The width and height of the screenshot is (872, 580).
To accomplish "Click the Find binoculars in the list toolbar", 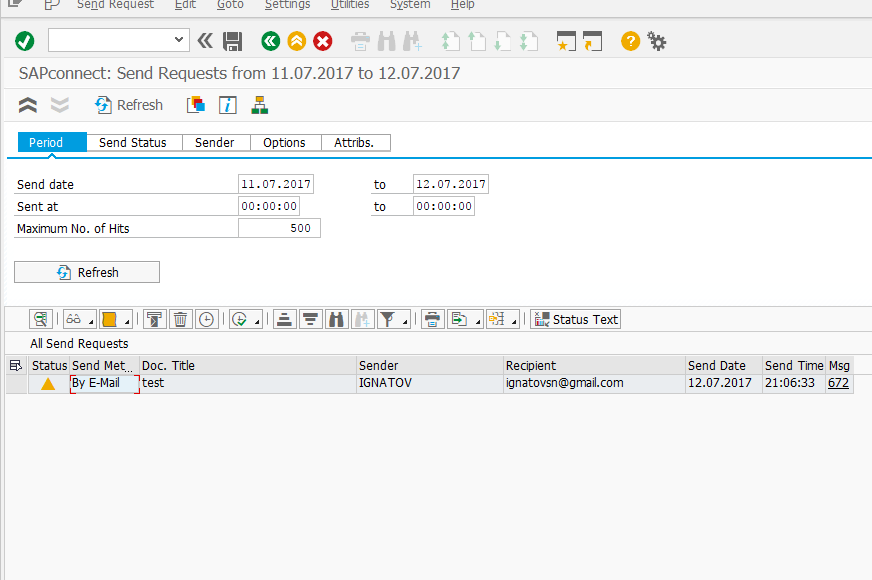I will point(336,319).
